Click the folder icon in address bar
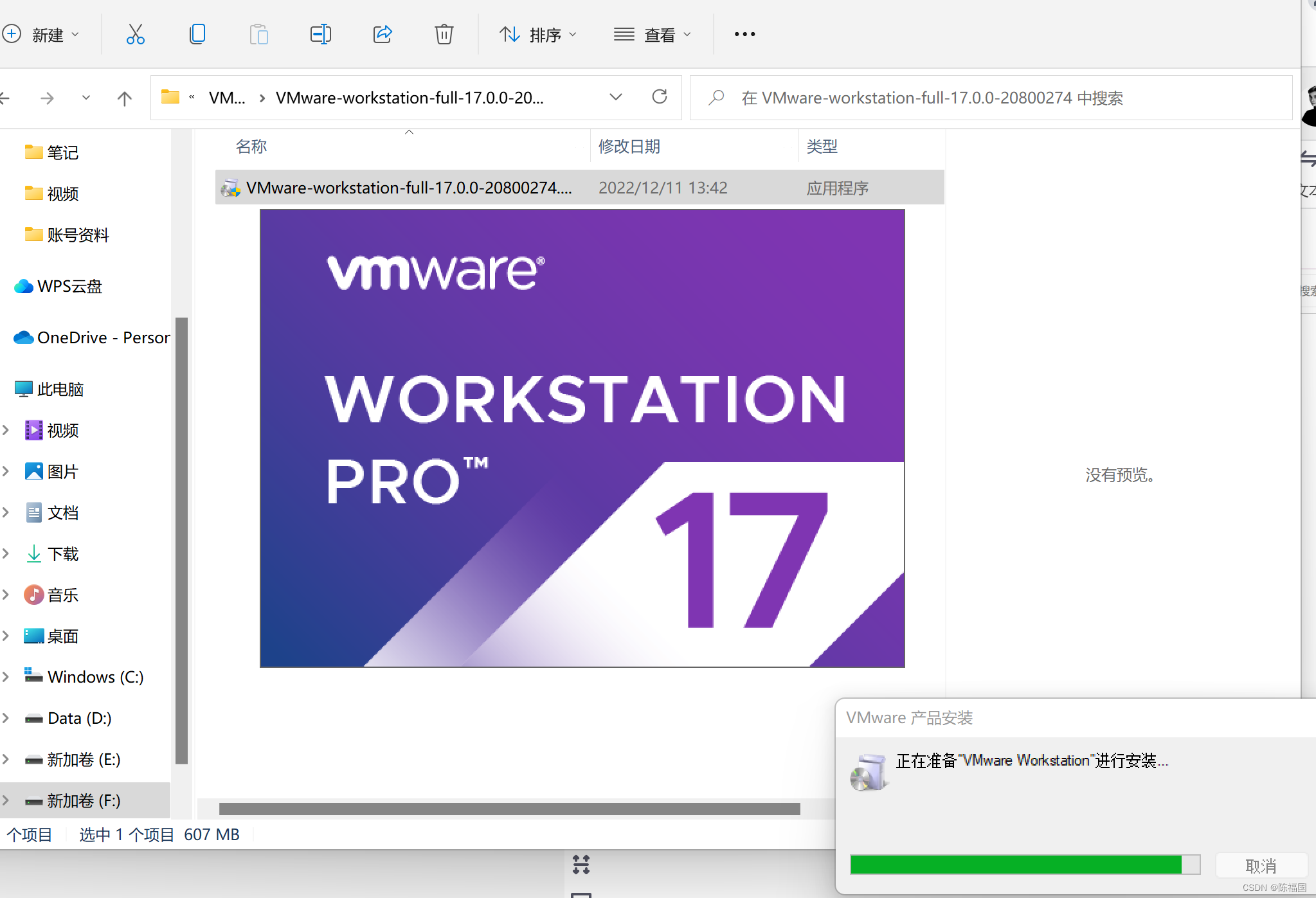 170,97
